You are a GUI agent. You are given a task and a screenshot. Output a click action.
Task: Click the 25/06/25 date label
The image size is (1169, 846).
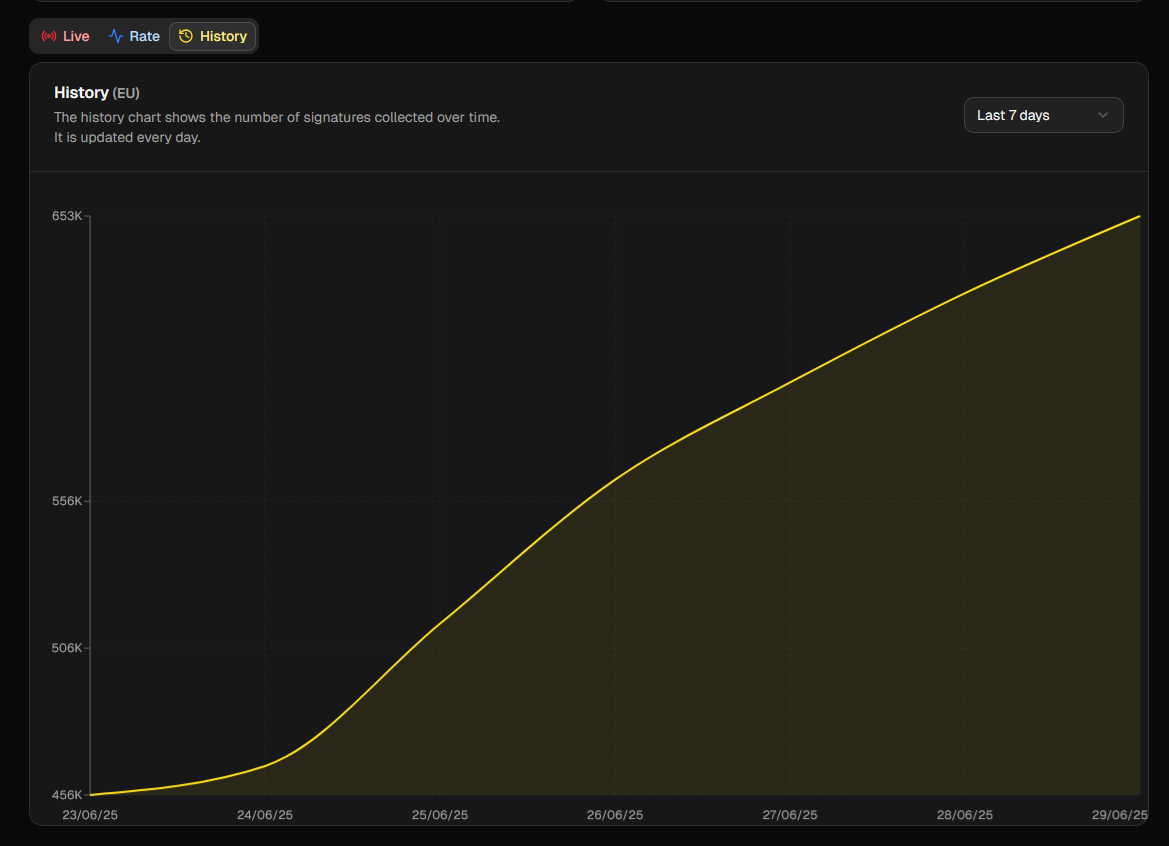pos(440,815)
